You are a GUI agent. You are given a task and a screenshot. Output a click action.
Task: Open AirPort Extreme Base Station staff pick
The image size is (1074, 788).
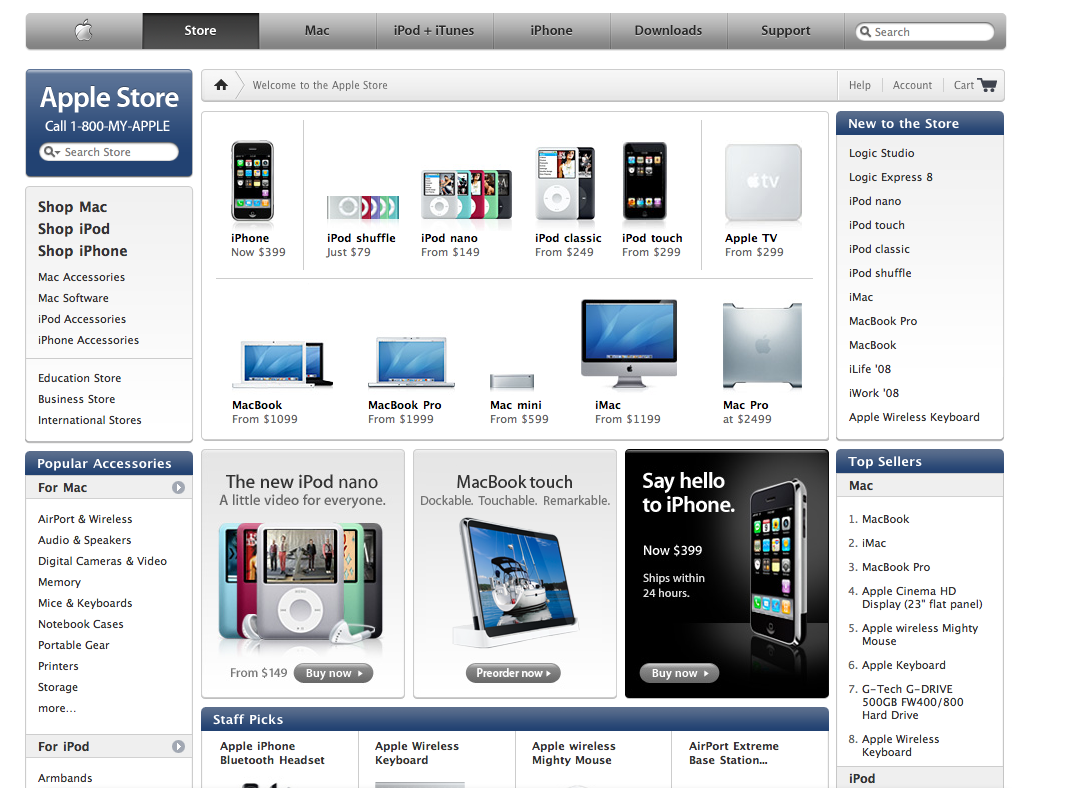pos(734,753)
